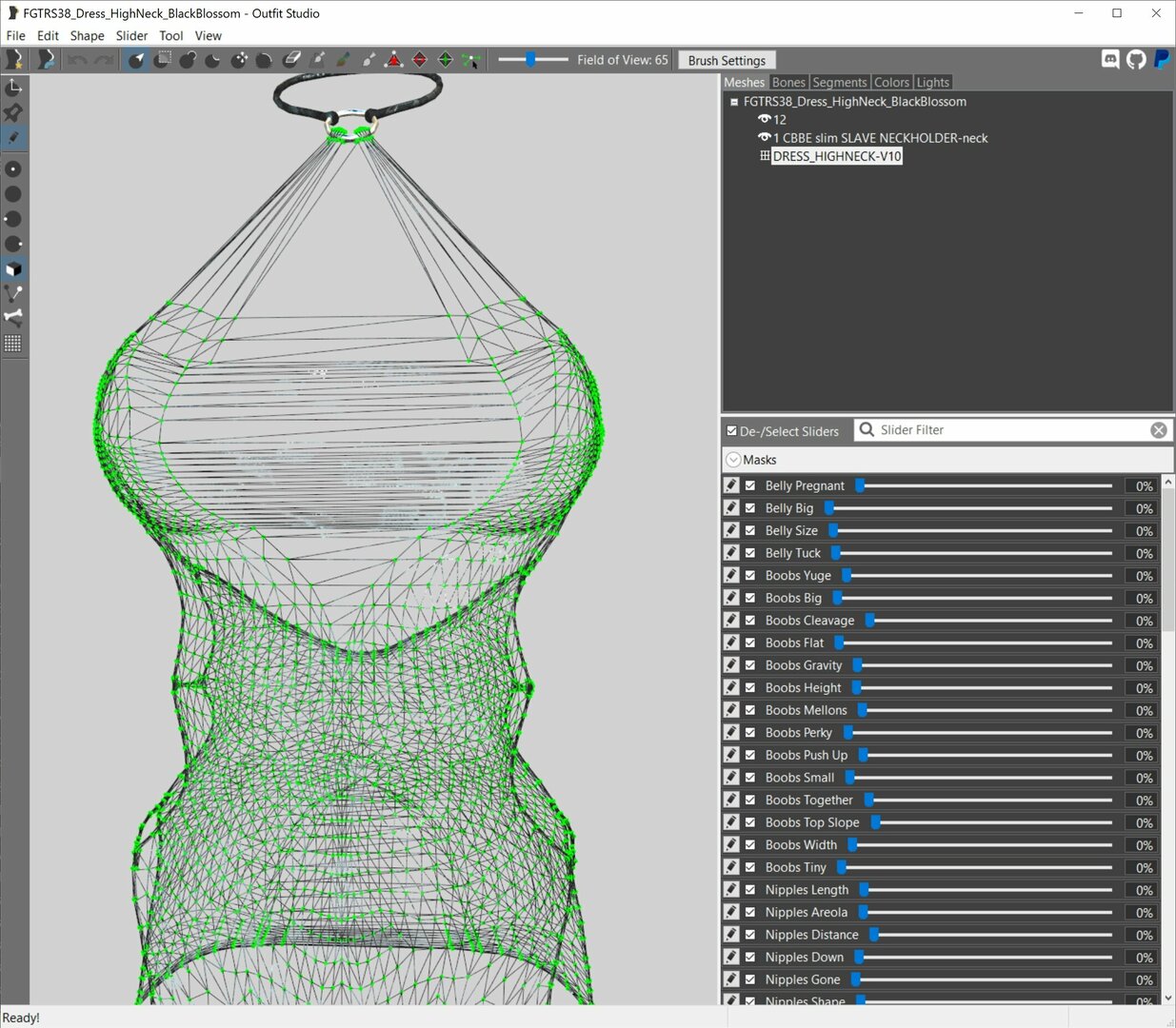Click the Field of View slider handle
The height and width of the screenshot is (1028, 1176).
click(530, 60)
